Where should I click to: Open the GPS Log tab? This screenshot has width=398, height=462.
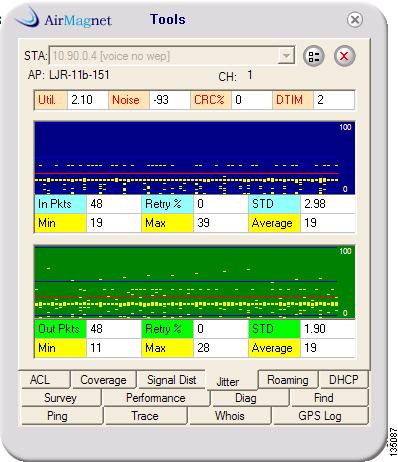(x=320, y=416)
